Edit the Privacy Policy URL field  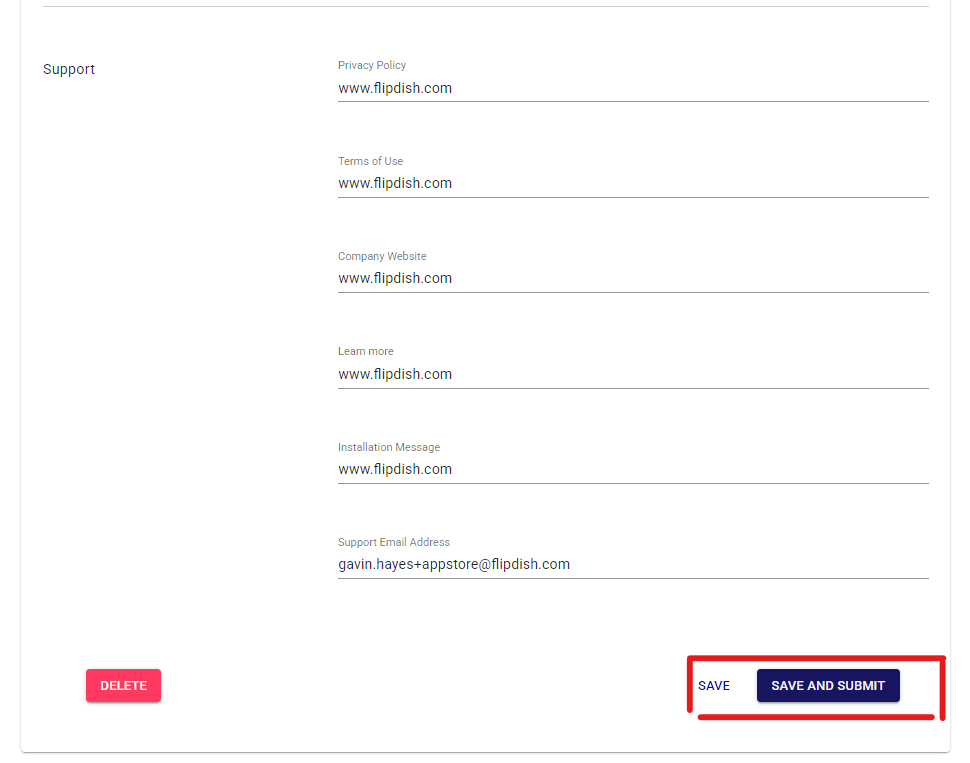633,88
